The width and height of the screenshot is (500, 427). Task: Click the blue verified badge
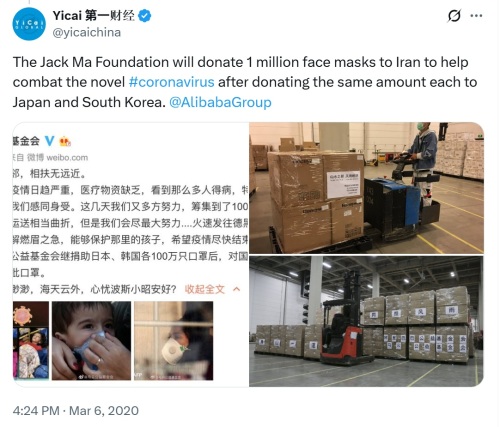(x=144, y=16)
